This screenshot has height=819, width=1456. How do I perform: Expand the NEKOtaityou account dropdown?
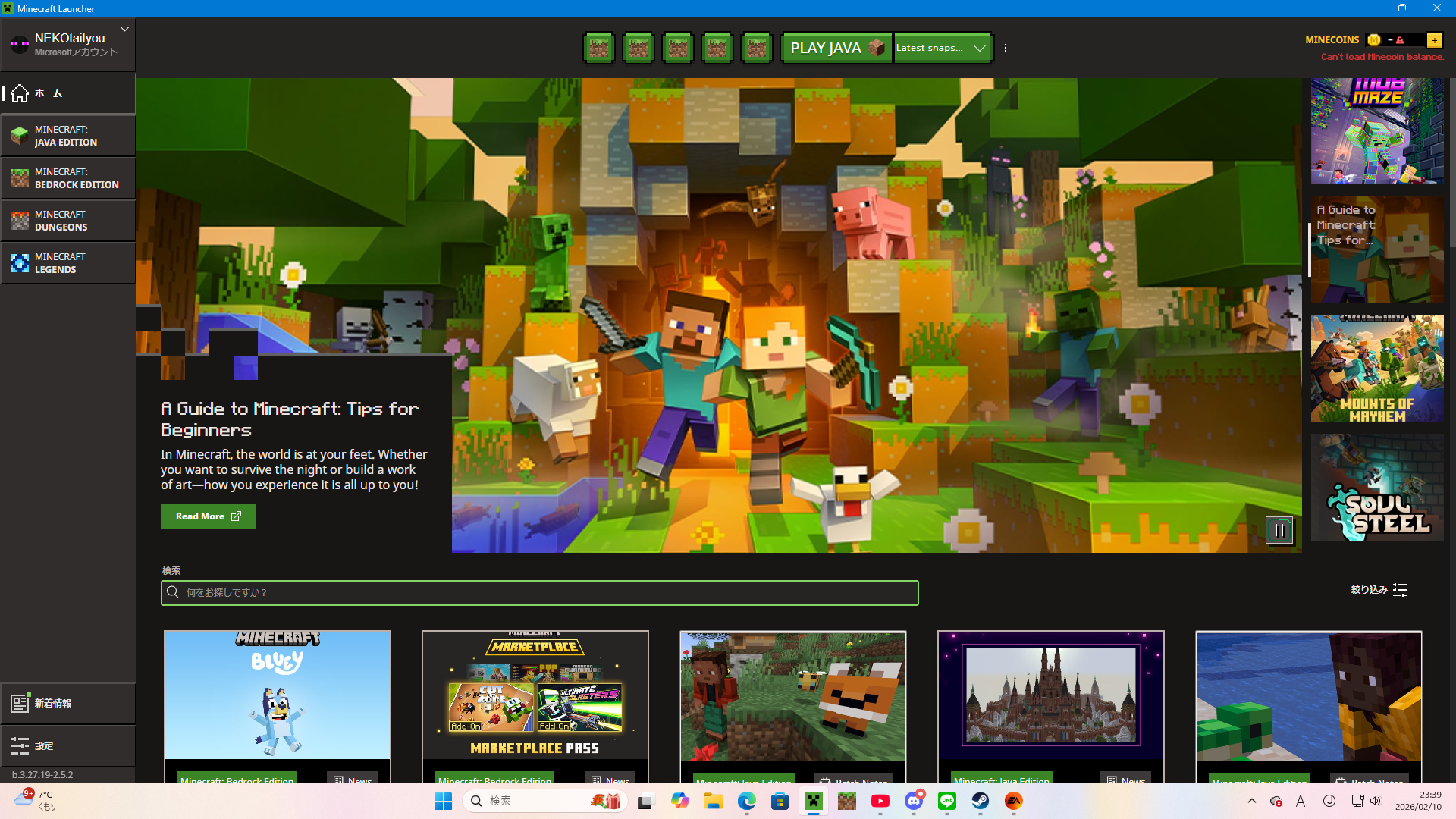(x=124, y=30)
